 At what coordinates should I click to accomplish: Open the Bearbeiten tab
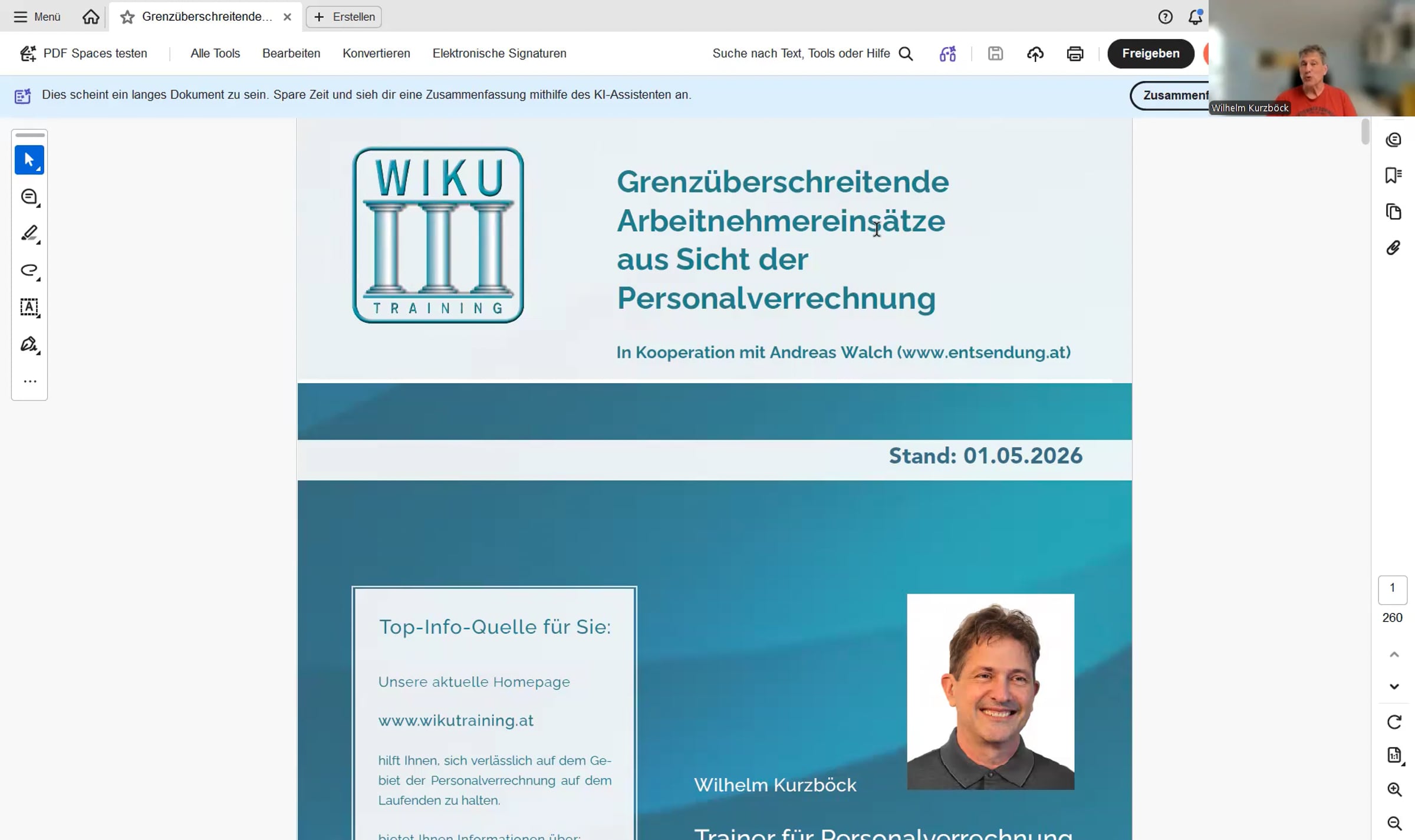click(291, 54)
